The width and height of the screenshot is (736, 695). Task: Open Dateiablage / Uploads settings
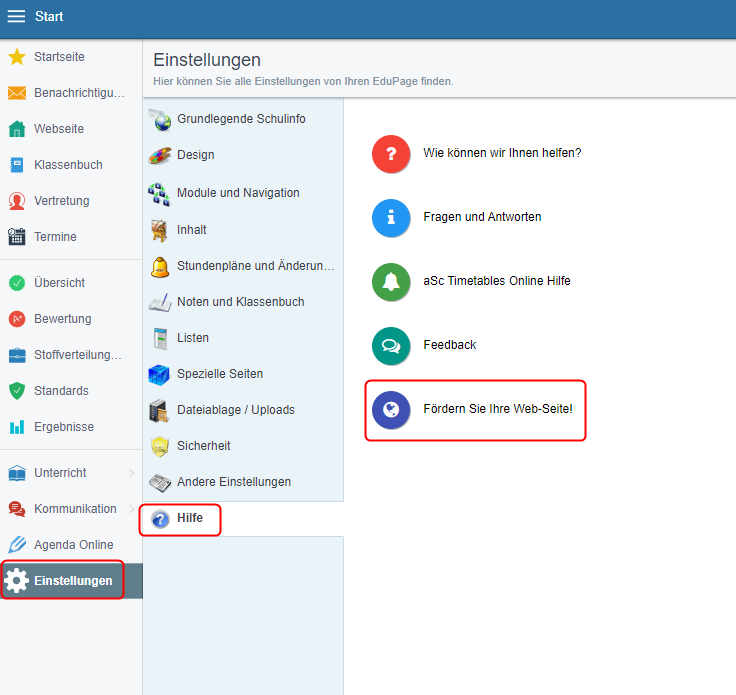click(x=243, y=410)
